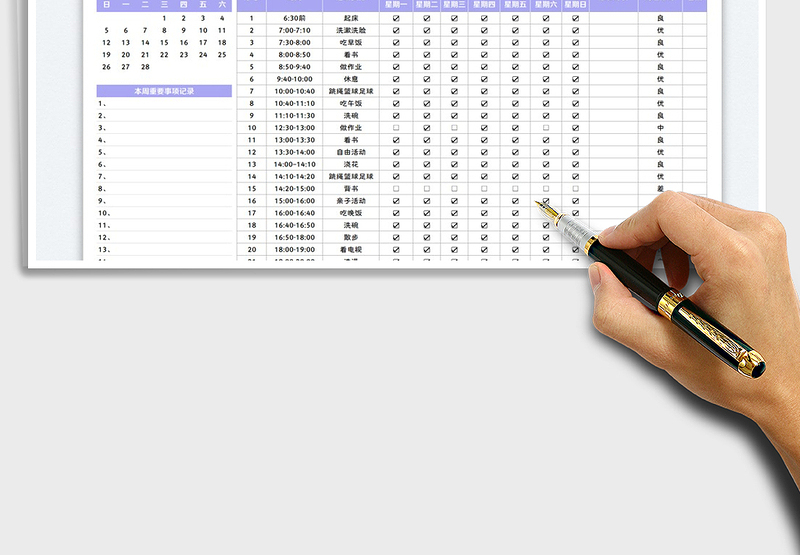Toggle 星期五 checkbox for 吃午饭 row
Viewport: 800px width, 555px height.
pyautogui.click(x=516, y=103)
